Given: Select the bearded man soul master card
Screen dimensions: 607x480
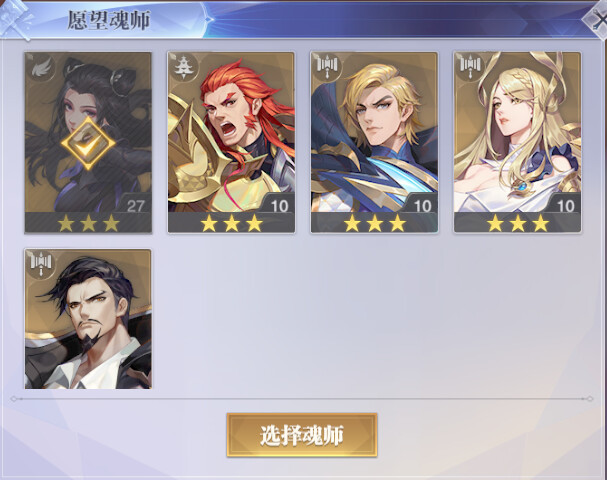Looking at the screenshot, I should [88, 319].
